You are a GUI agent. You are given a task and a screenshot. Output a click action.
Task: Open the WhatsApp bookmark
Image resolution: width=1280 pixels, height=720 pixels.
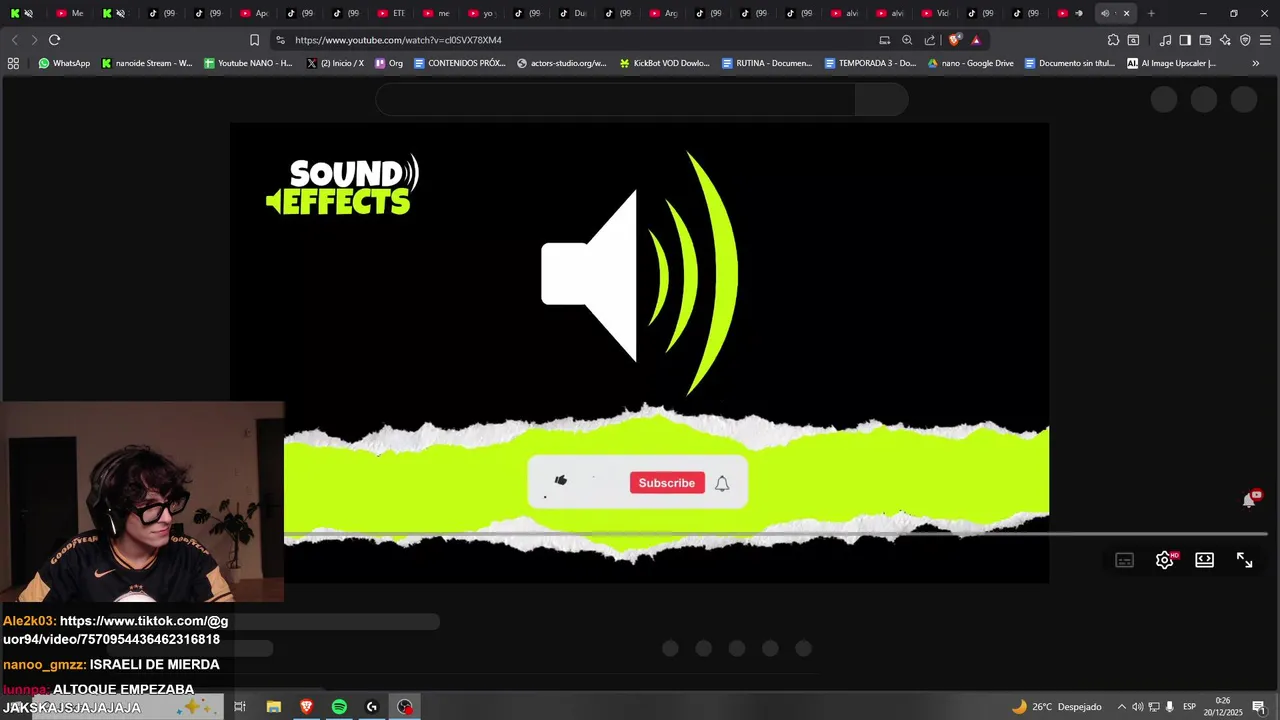coord(64,63)
